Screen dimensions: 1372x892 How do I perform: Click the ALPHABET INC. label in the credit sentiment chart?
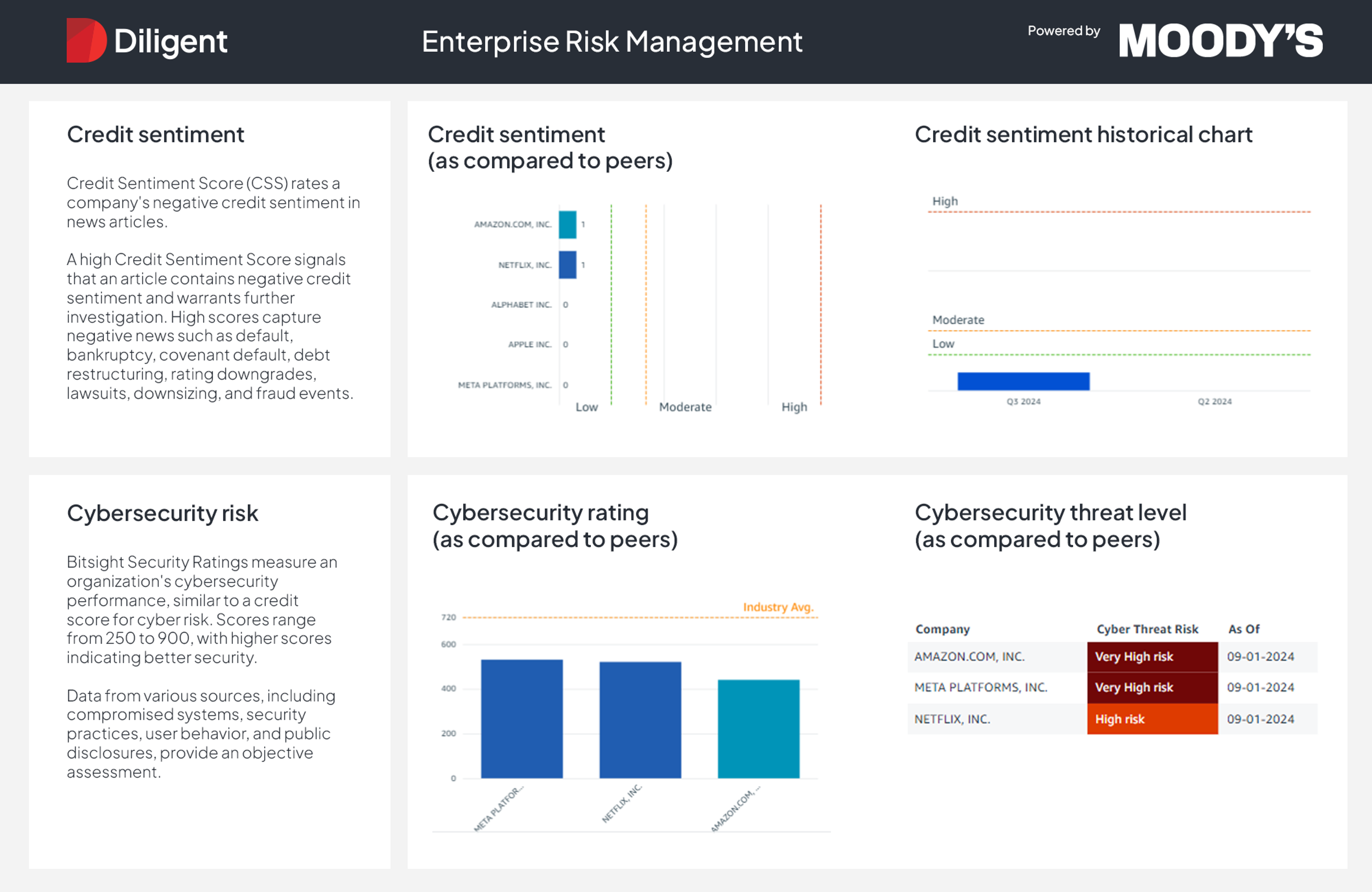tap(521, 304)
